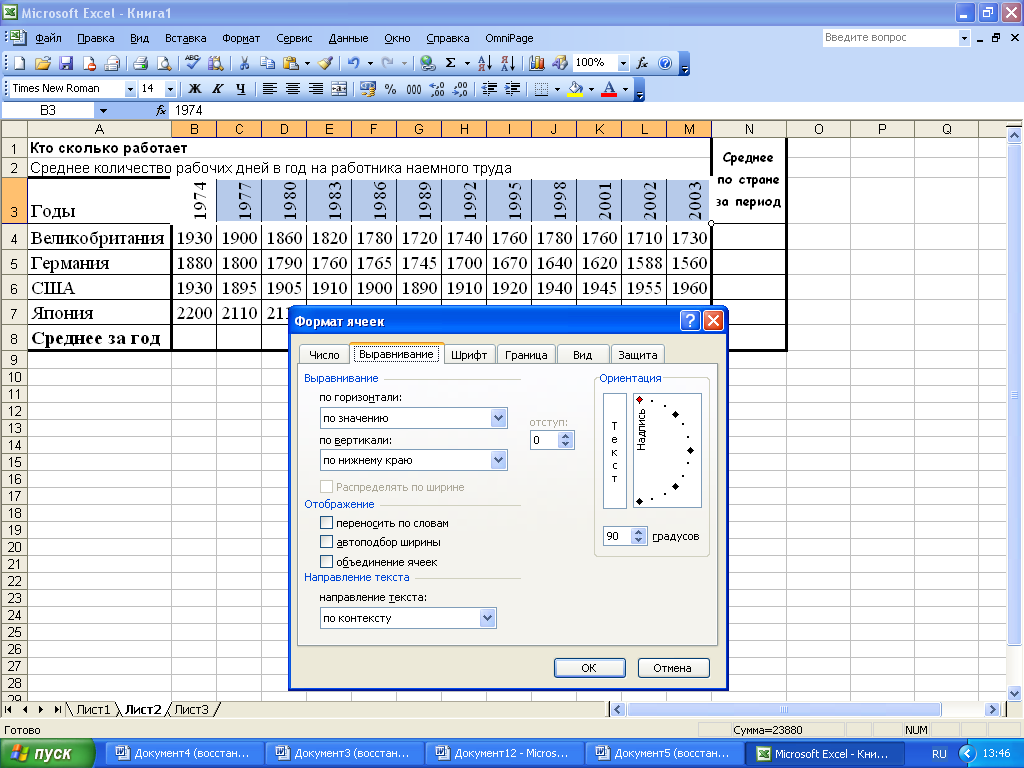Open the 'Данные' menu

click(348, 38)
